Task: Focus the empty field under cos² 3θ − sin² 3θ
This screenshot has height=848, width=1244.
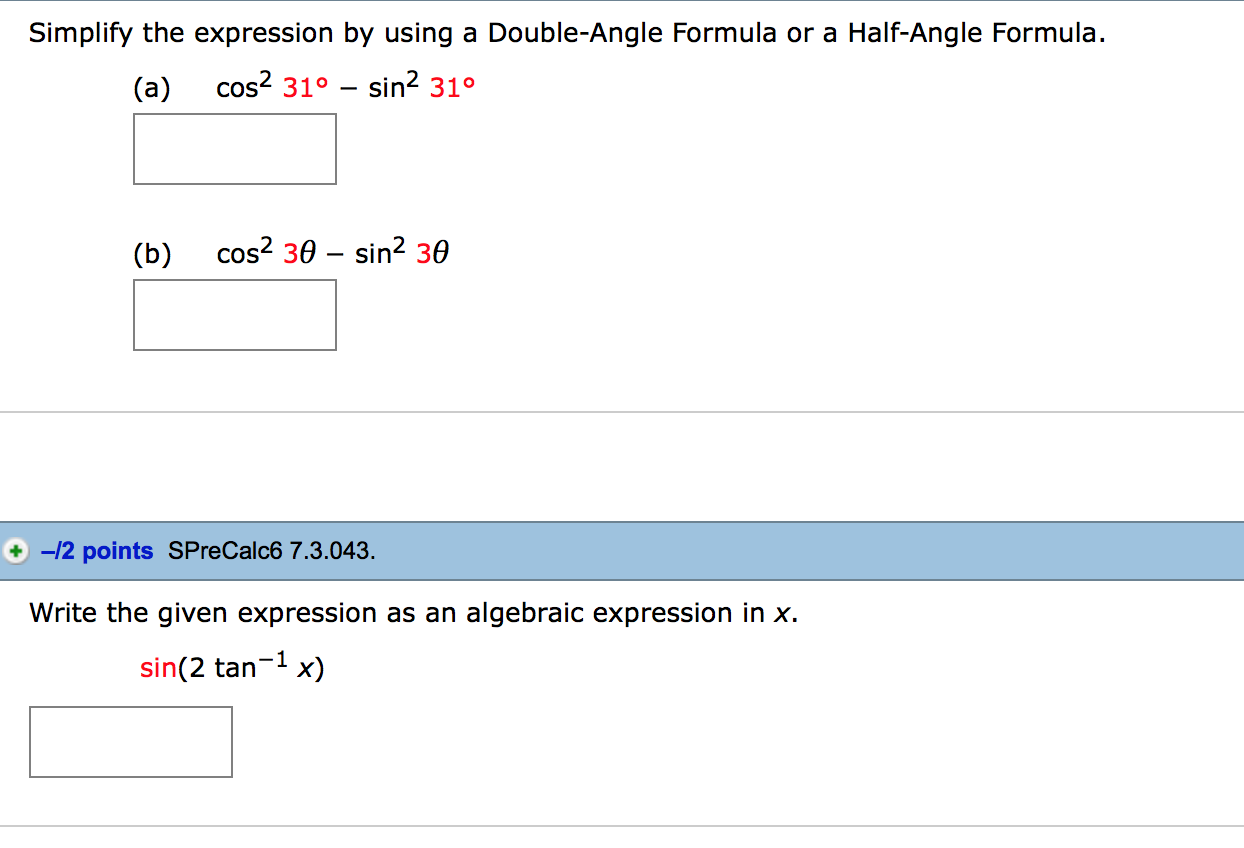Action: (234, 315)
